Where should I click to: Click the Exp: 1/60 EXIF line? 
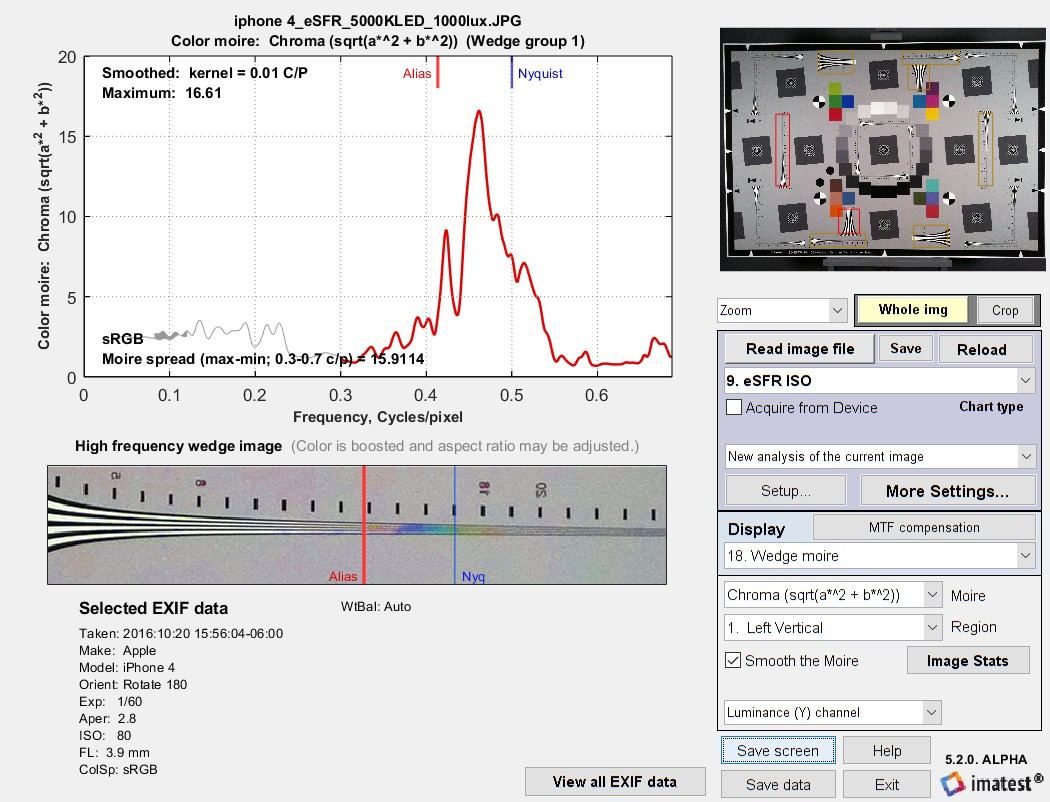click(x=110, y=702)
